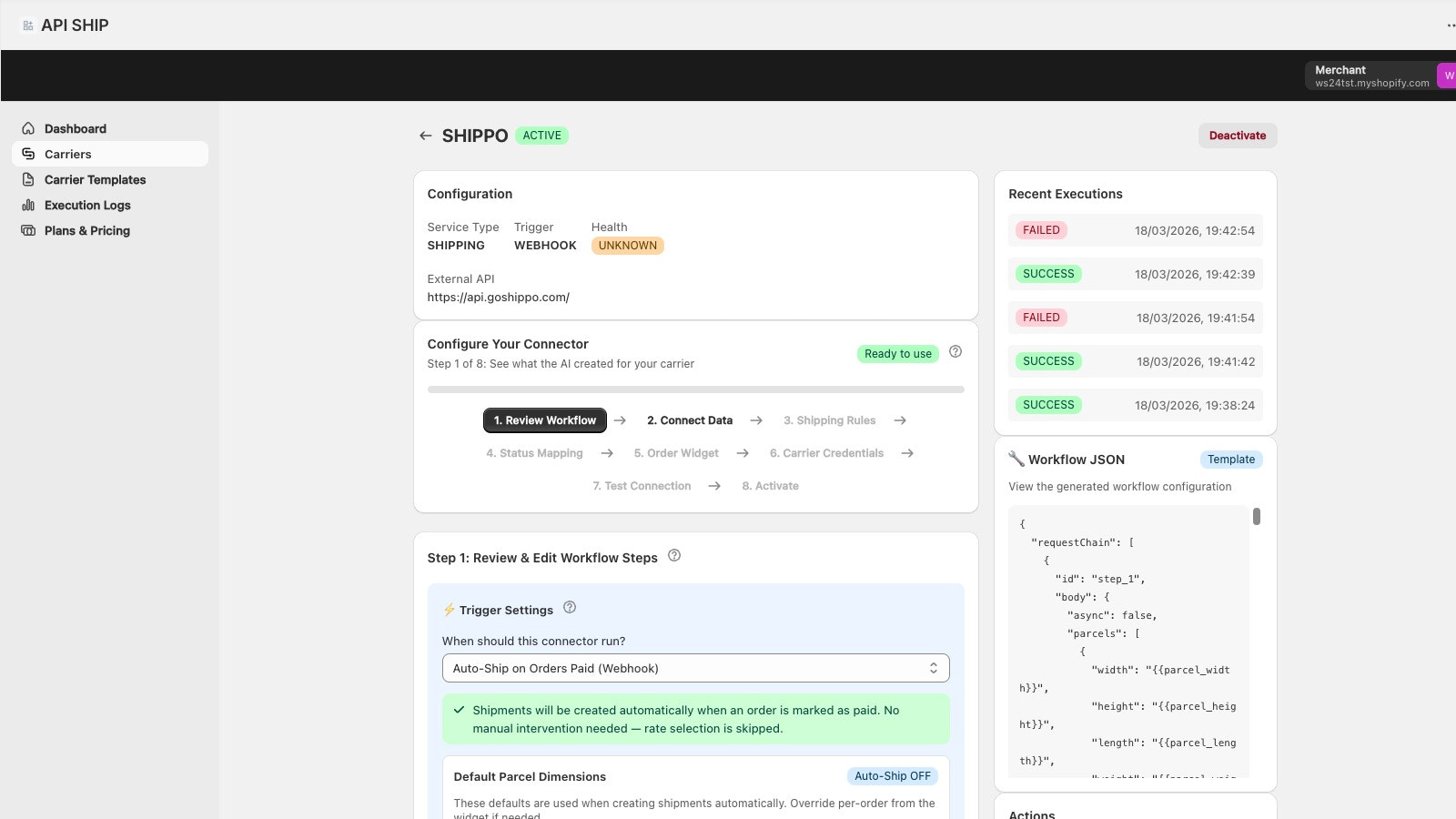The image size is (1456, 819).
Task: Click the Execution Logs chart icon
Action: click(28, 205)
